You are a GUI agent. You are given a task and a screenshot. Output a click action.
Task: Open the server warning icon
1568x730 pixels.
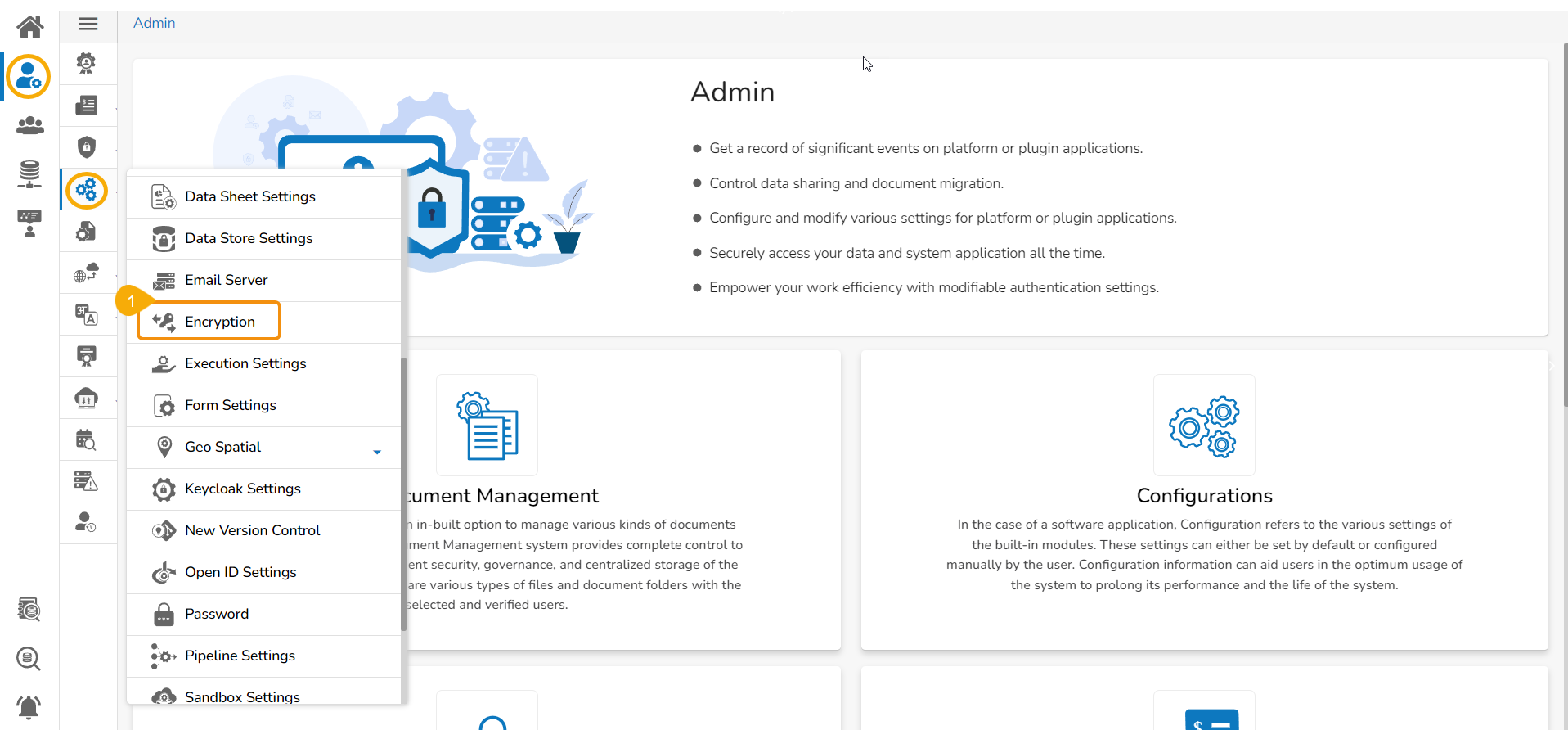click(87, 481)
